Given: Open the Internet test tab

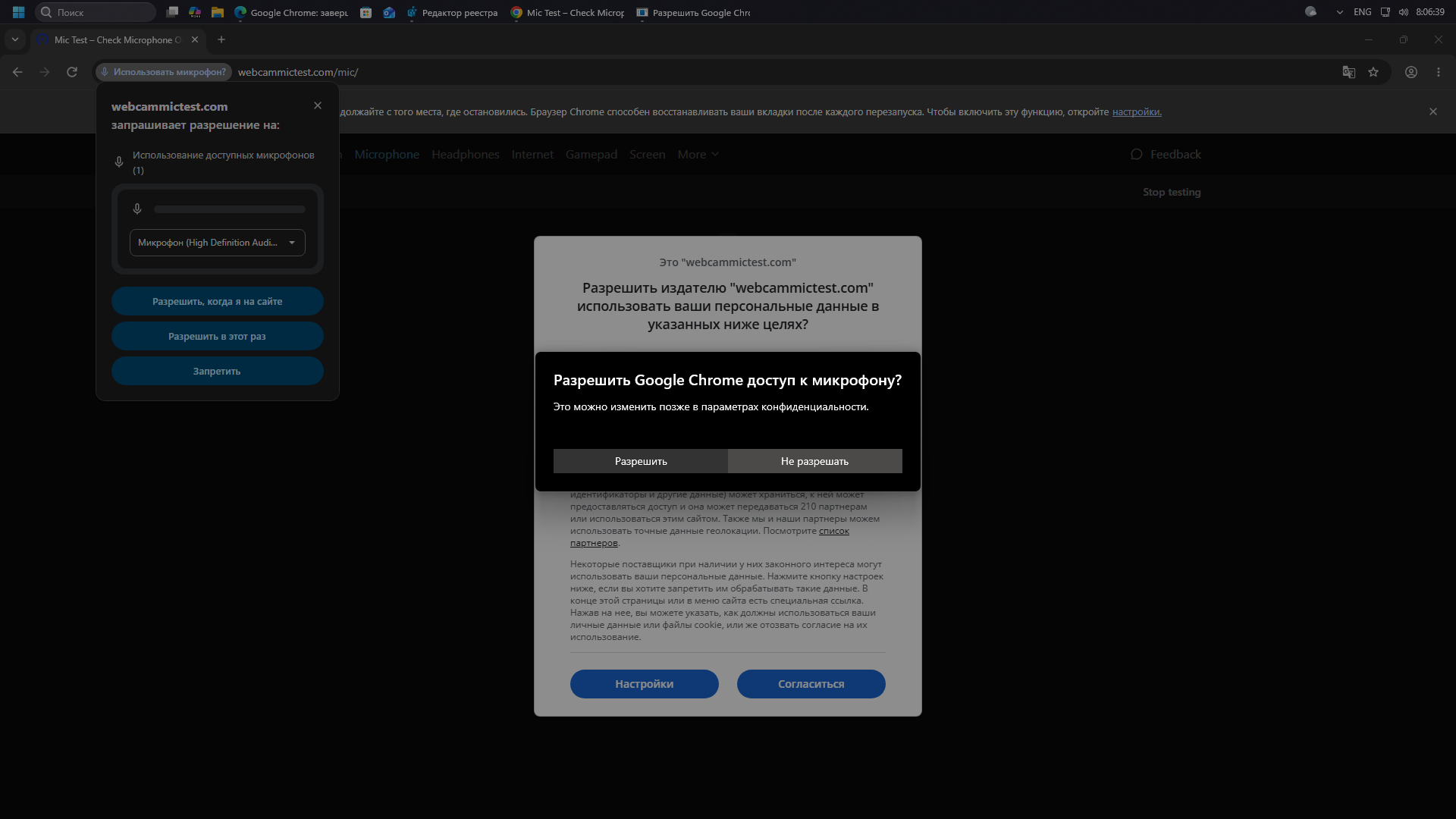Looking at the screenshot, I should pyautogui.click(x=532, y=154).
